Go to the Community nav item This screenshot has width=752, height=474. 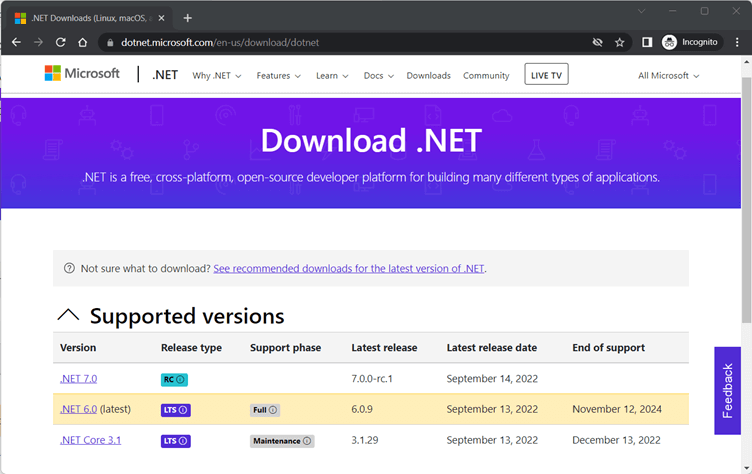(x=486, y=75)
